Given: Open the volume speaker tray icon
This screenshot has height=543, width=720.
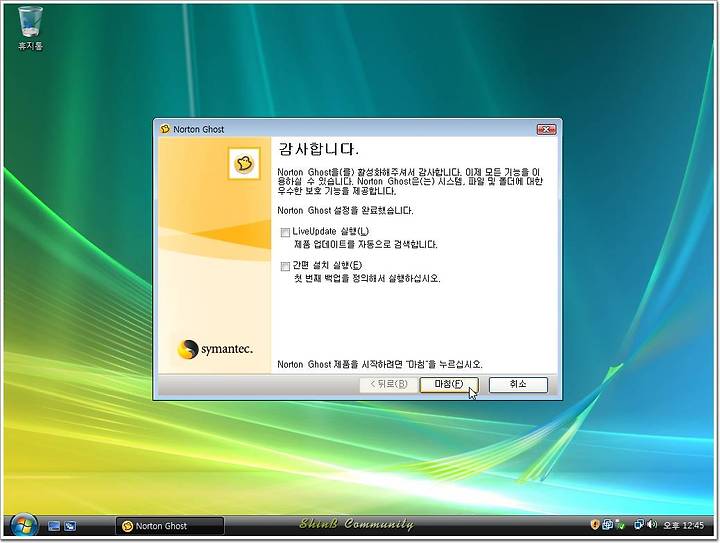Looking at the screenshot, I should coord(652,524).
